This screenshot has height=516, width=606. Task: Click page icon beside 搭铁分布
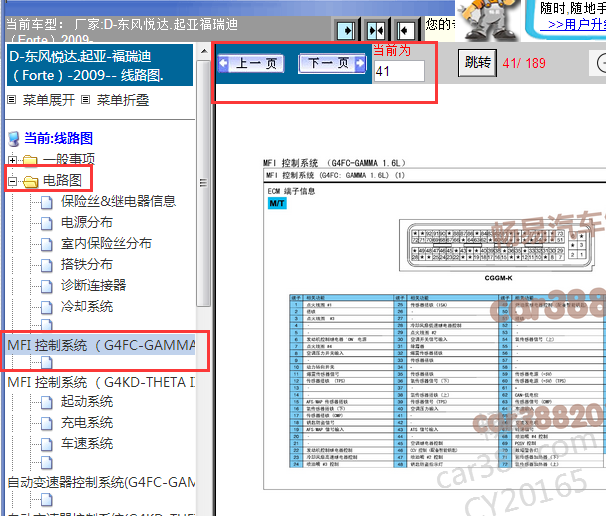(47, 266)
